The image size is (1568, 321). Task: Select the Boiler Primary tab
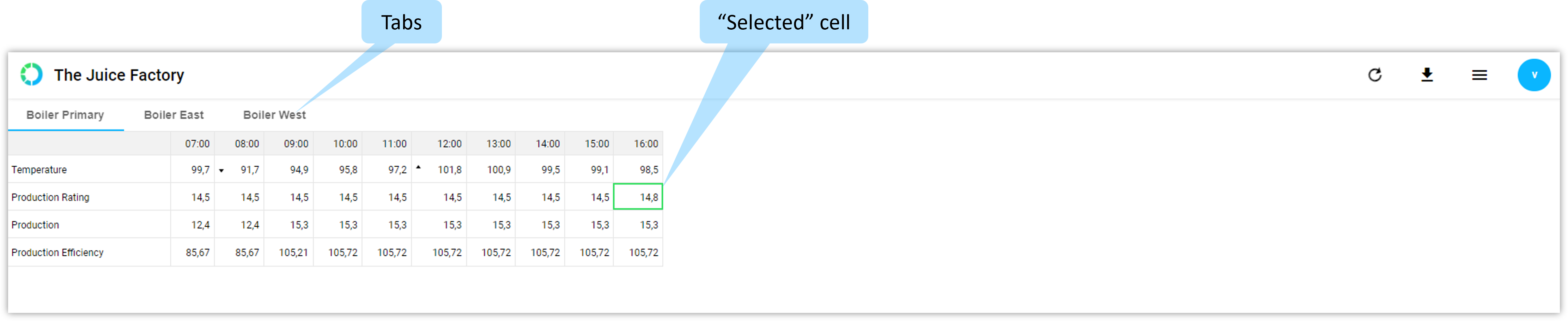(x=65, y=115)
